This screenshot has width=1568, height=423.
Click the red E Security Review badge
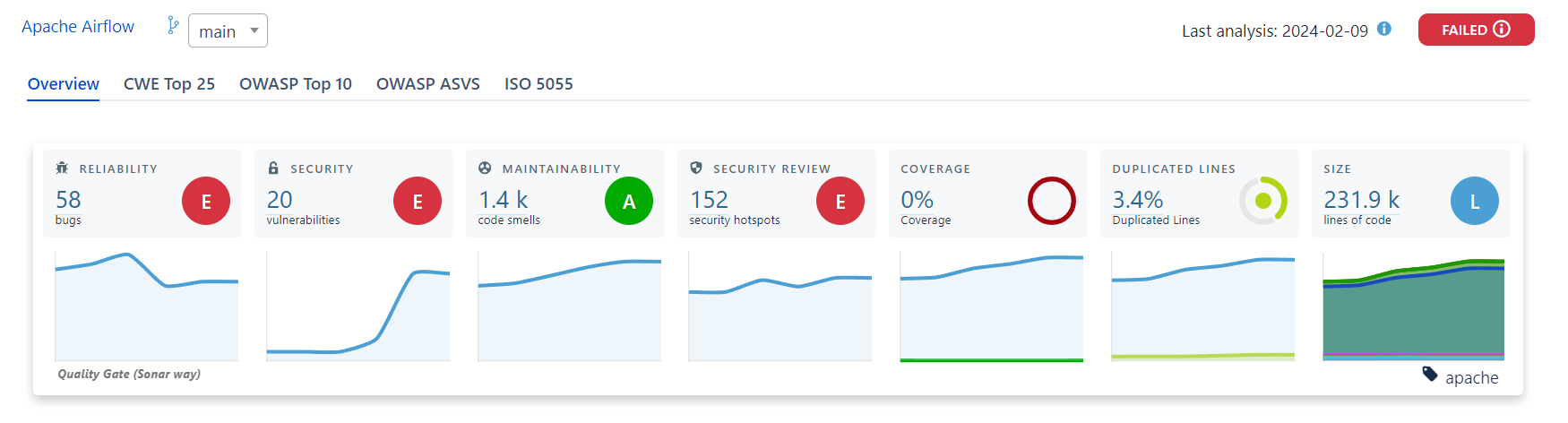coord(840,201)
